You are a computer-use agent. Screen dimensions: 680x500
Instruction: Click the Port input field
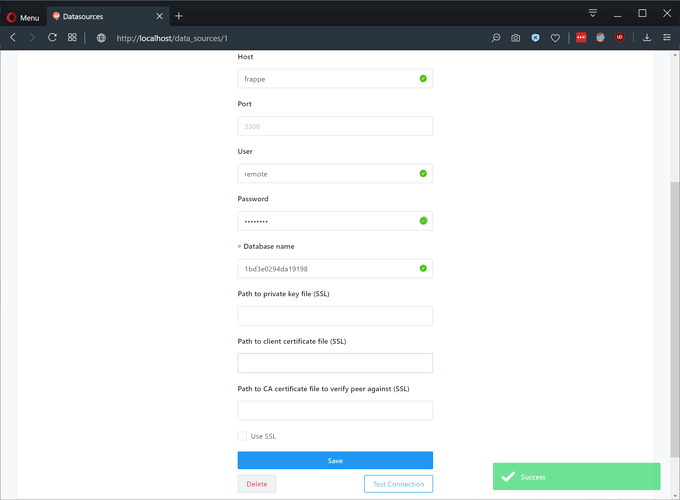tap(335, 126)
